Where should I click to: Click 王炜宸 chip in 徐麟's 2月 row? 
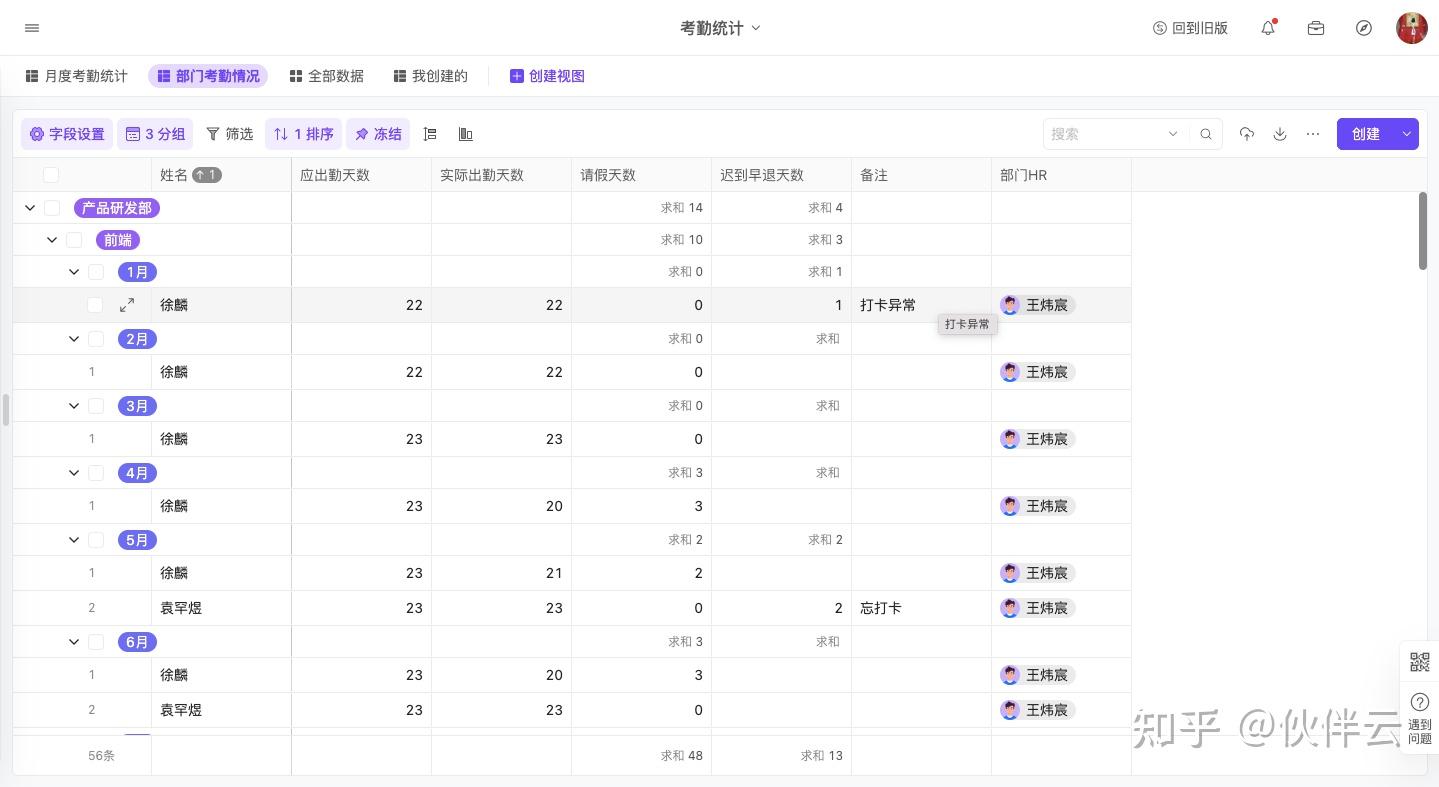[1038, 372]
